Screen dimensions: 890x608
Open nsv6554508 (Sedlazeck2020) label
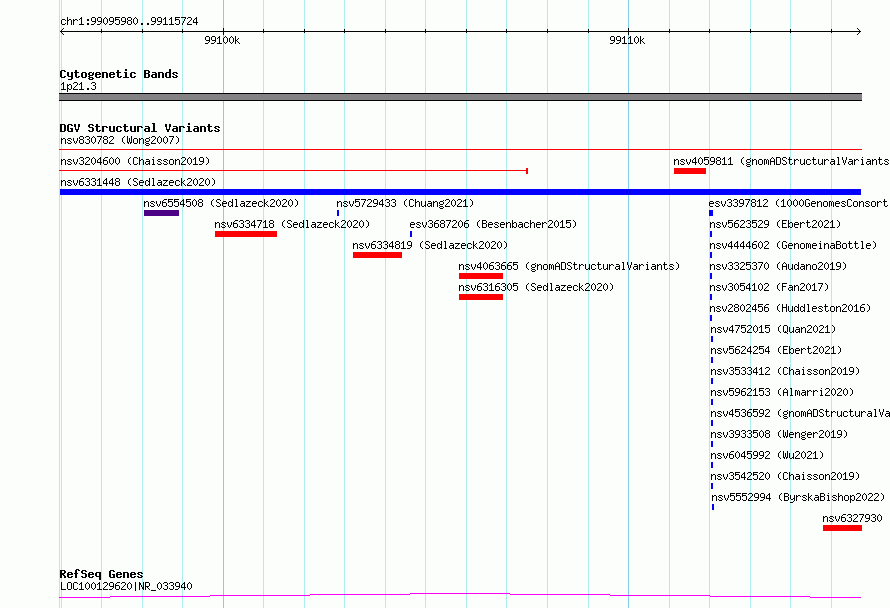221,203
